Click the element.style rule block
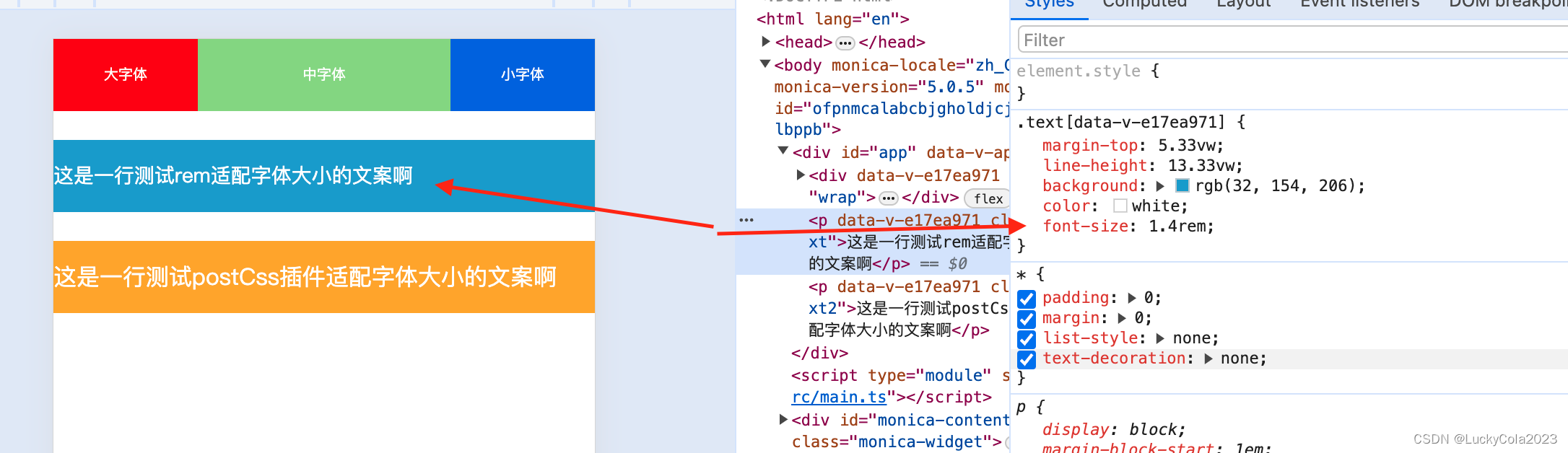The width and height of the screenshot is (1568, 453). click(1289, 82)
